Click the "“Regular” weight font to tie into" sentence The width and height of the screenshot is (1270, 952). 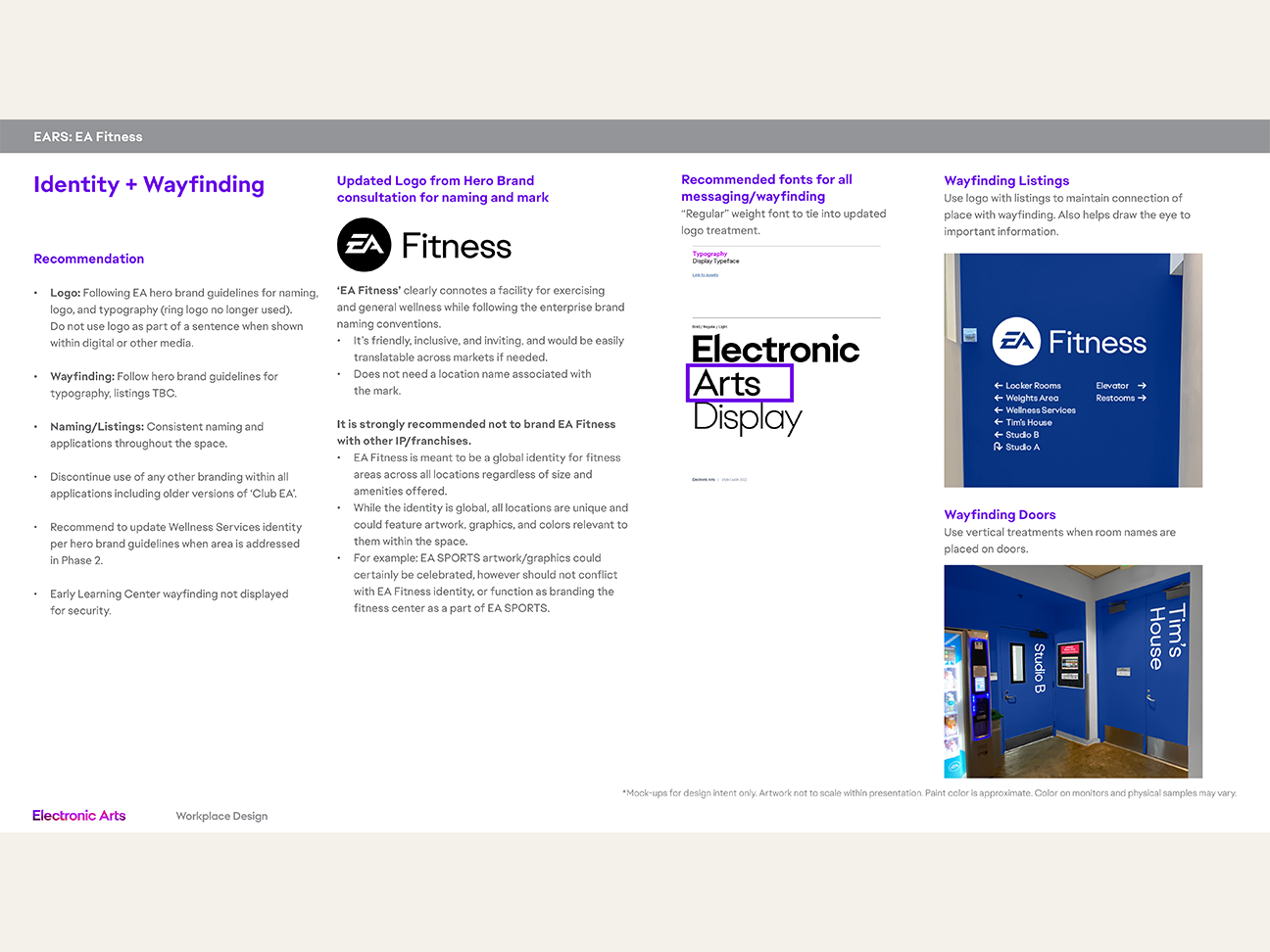click(x=784, y=222)
